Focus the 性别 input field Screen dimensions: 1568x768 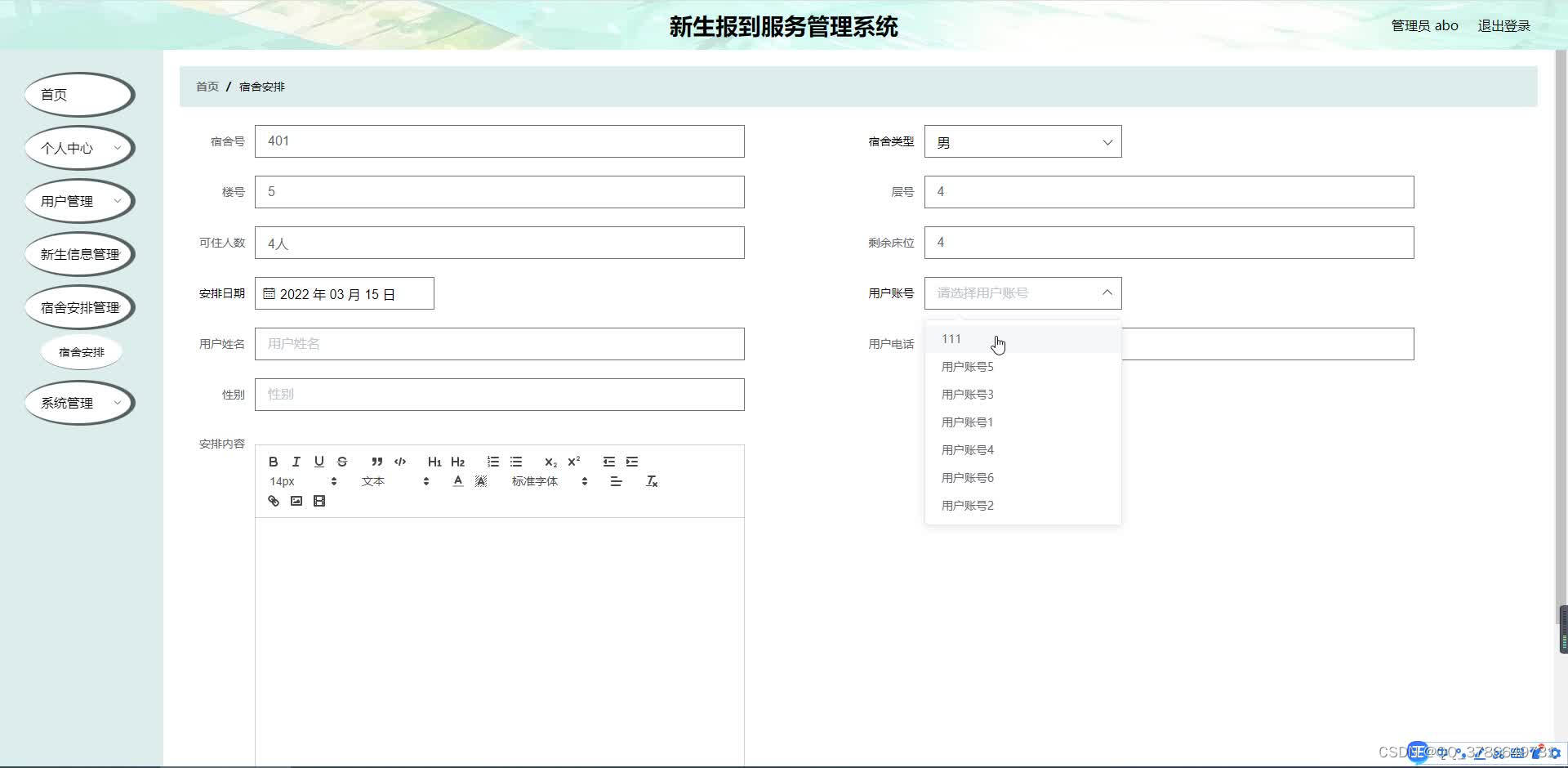pos(499,395)
